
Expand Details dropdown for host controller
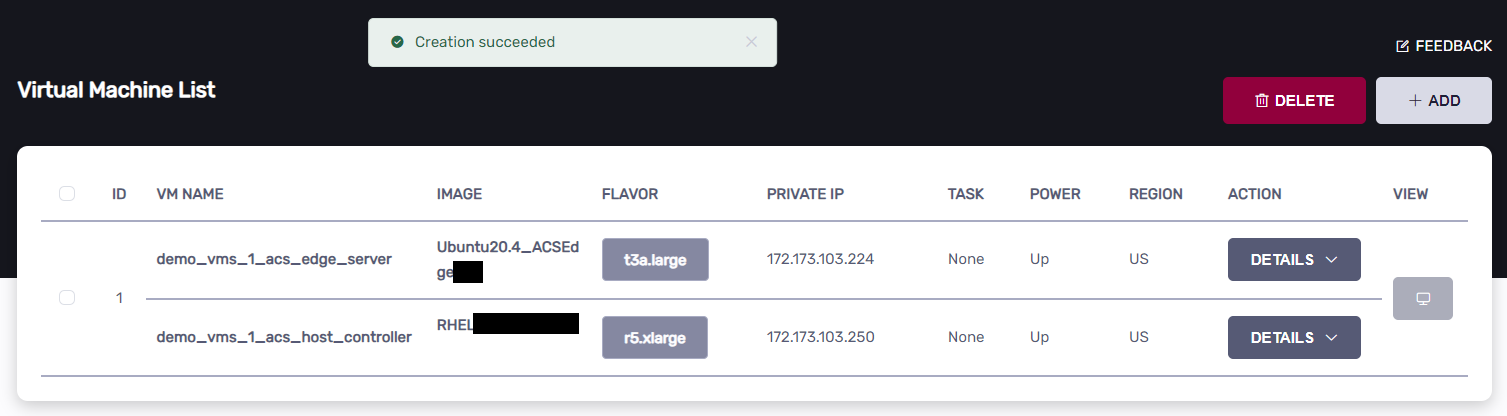(1294, 338)
